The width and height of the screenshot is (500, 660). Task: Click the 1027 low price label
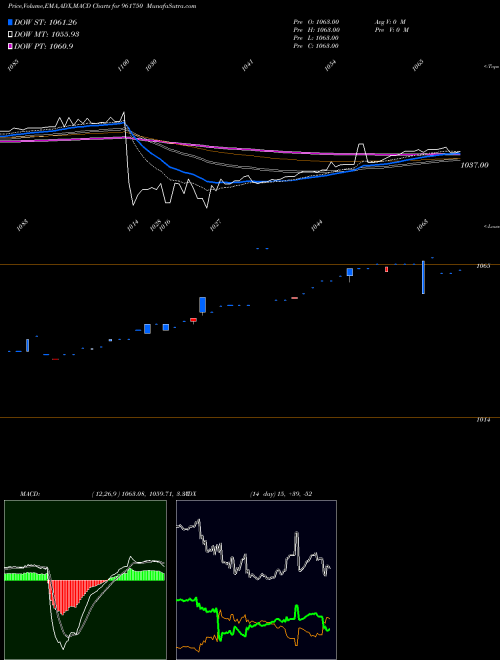215,225
